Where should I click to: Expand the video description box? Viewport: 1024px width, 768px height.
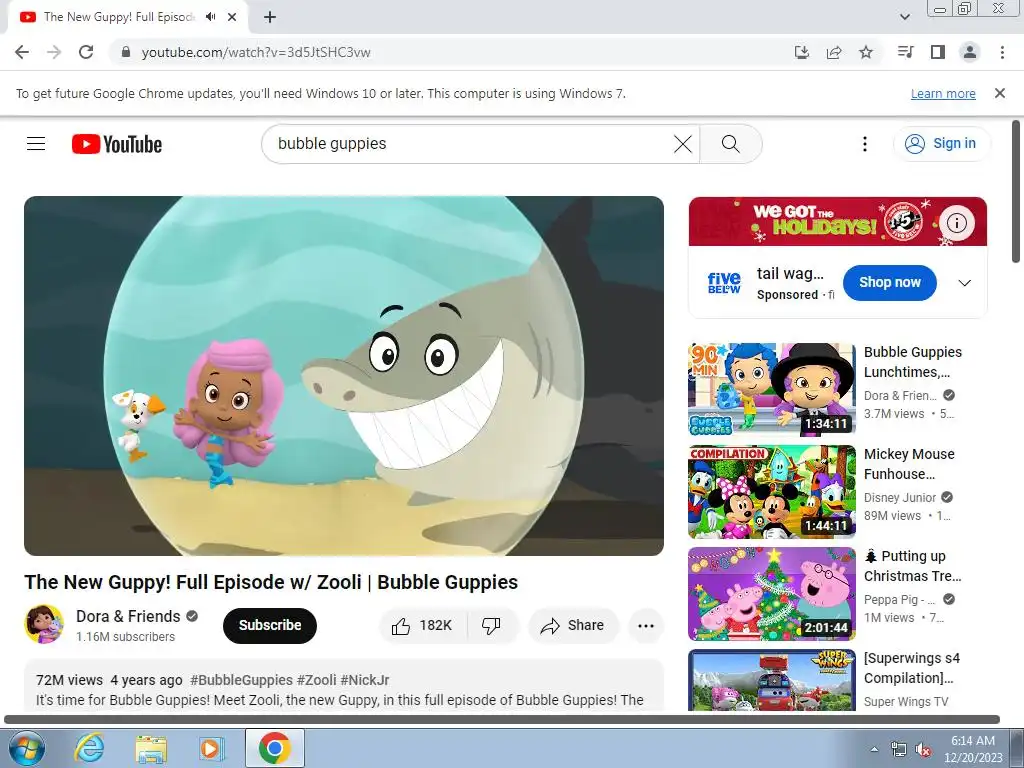click(x=344, y=686)
